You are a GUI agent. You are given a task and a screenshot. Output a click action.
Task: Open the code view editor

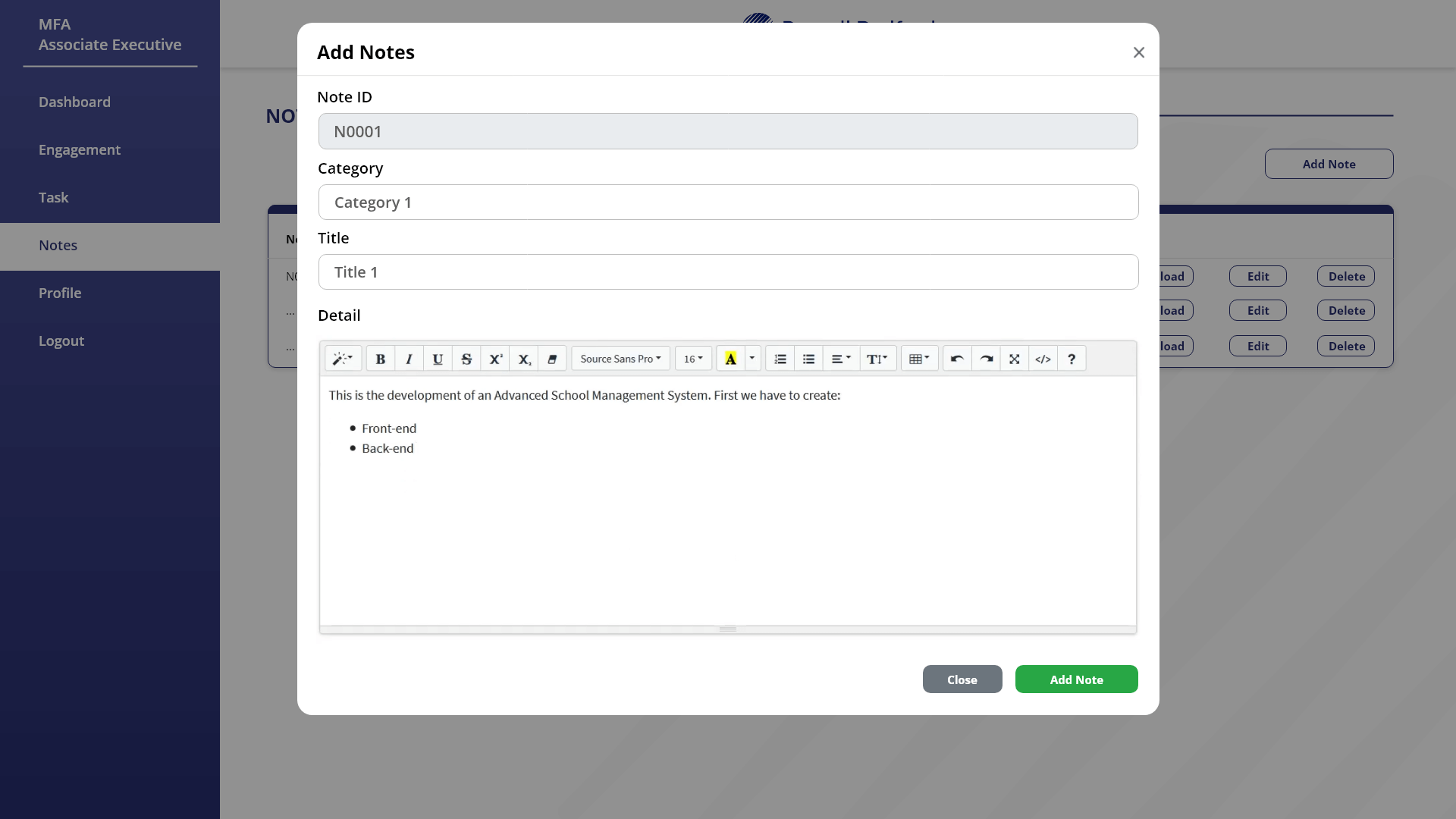(1043, 358)
